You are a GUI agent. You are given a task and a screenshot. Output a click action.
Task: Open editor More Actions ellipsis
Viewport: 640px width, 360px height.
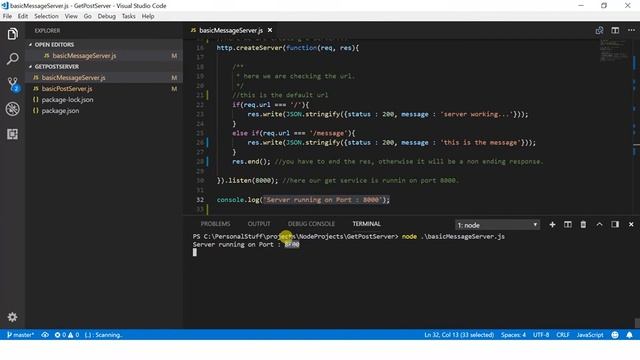coord(631,31)
